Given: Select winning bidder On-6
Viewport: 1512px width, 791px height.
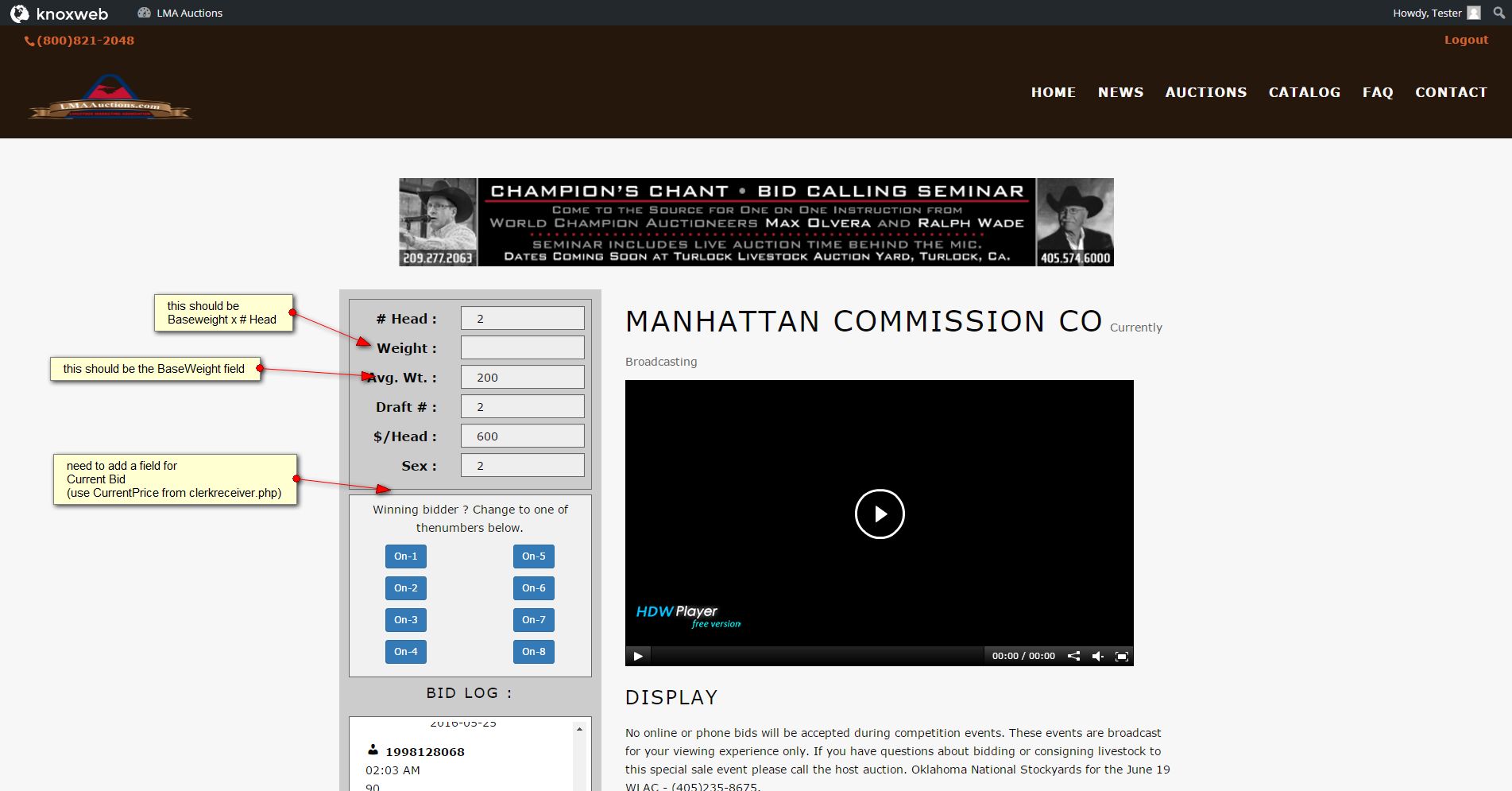Looking at the screenshot, I should point(534,588).
